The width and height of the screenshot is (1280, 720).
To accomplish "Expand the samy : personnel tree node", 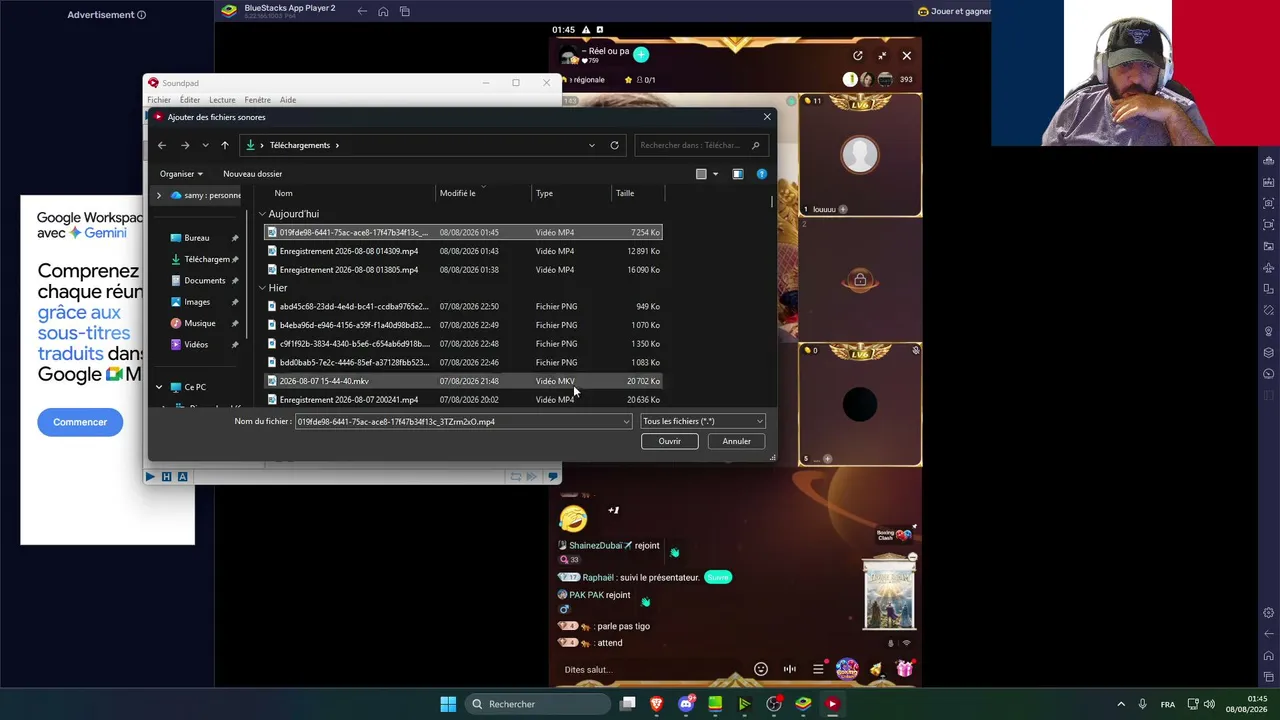I will coord(159,195).
